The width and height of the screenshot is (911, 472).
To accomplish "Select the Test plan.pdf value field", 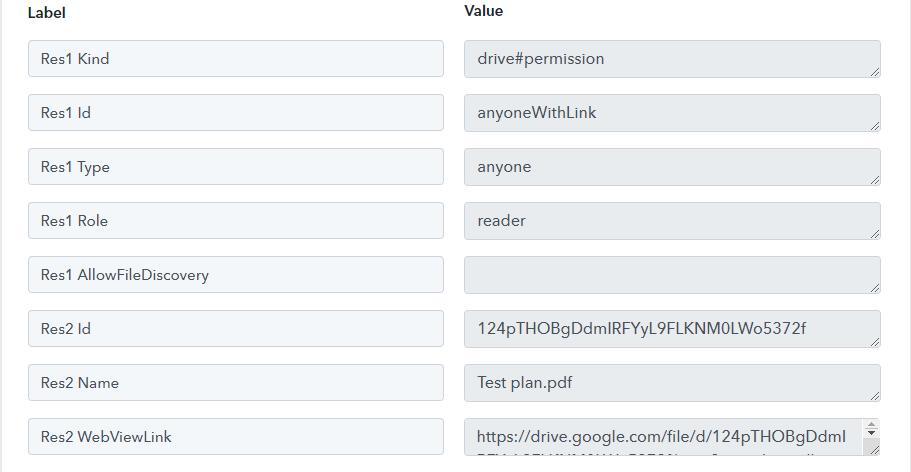I will tap(672, 383).
